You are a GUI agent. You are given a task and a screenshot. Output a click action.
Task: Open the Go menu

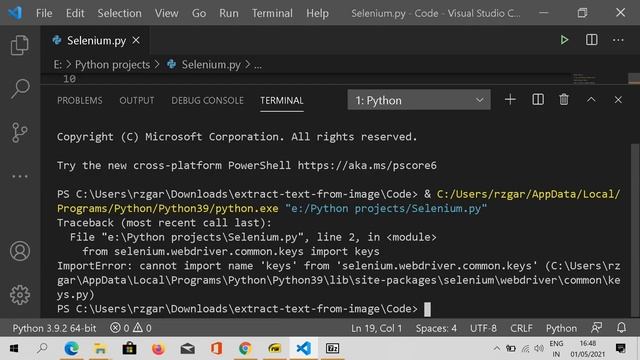coord(199,13)
